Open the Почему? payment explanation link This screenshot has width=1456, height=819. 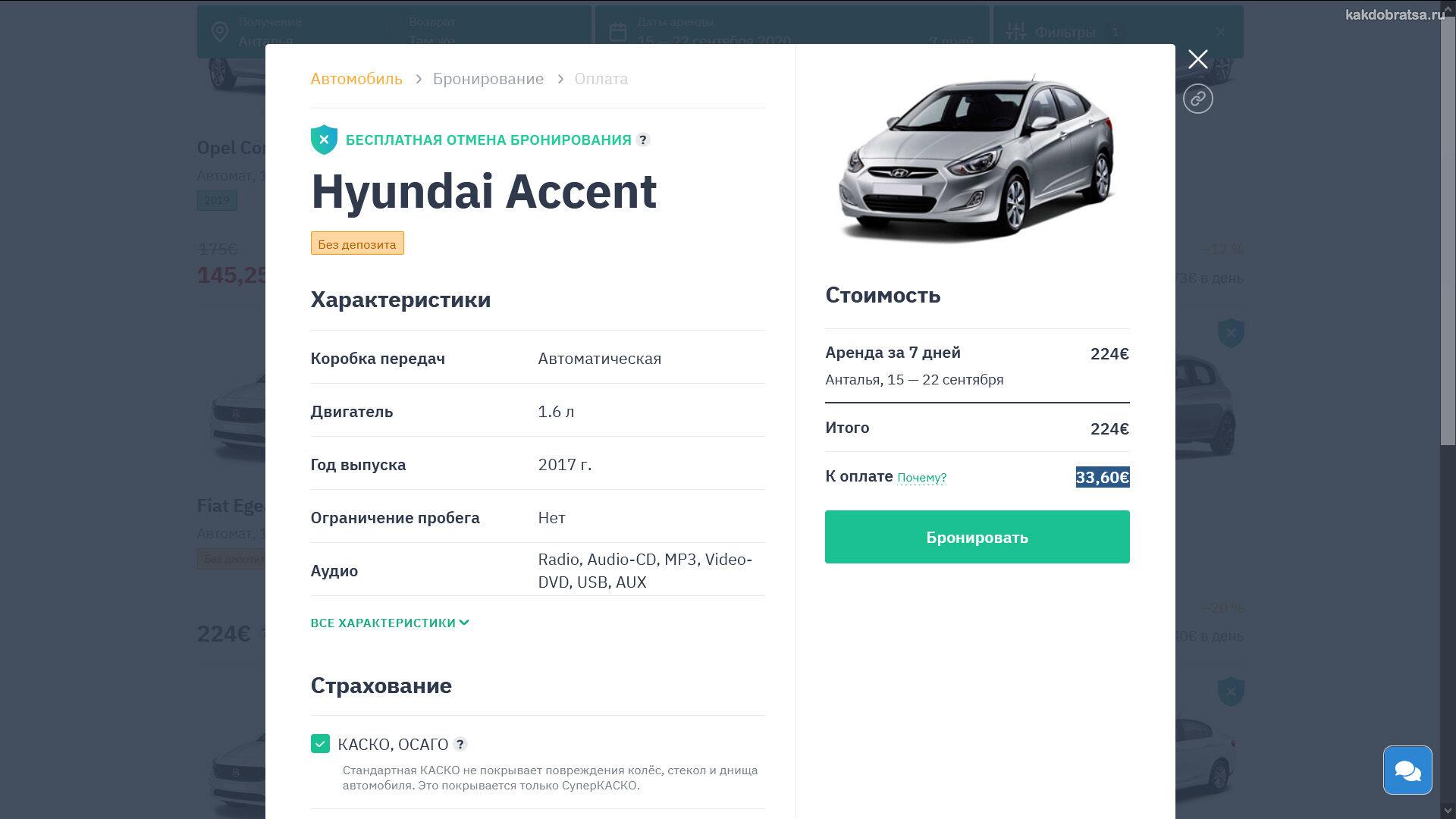(921, 478)
